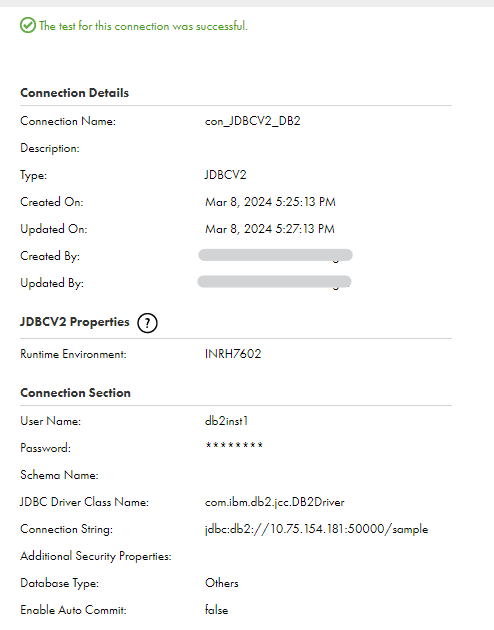Open the JDBCV2 Properties help icon
Viewport: 494px width, 630px height.
coord(147,323)
